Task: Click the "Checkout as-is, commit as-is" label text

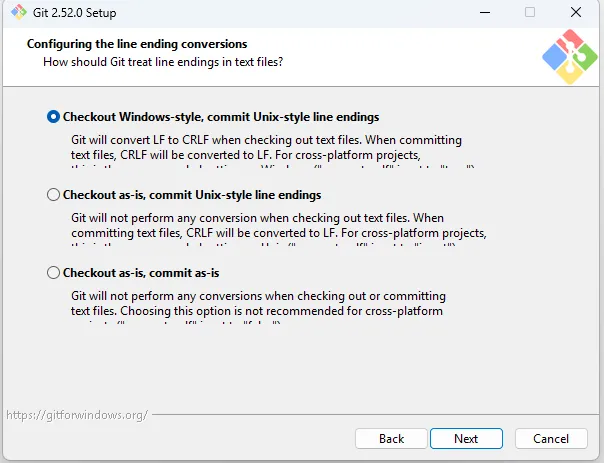Action: 141,273
